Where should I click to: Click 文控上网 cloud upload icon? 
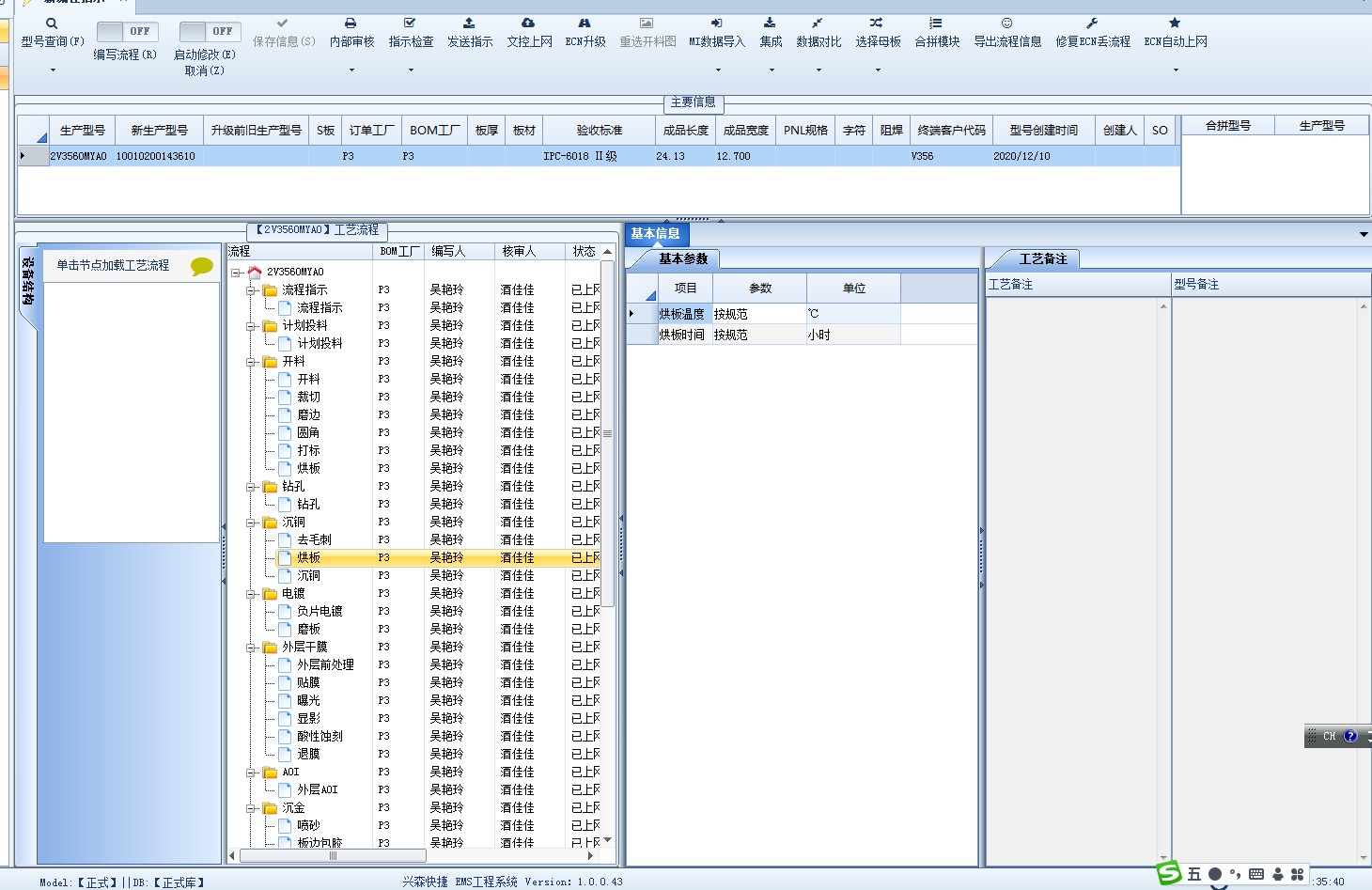pos(528,23)
